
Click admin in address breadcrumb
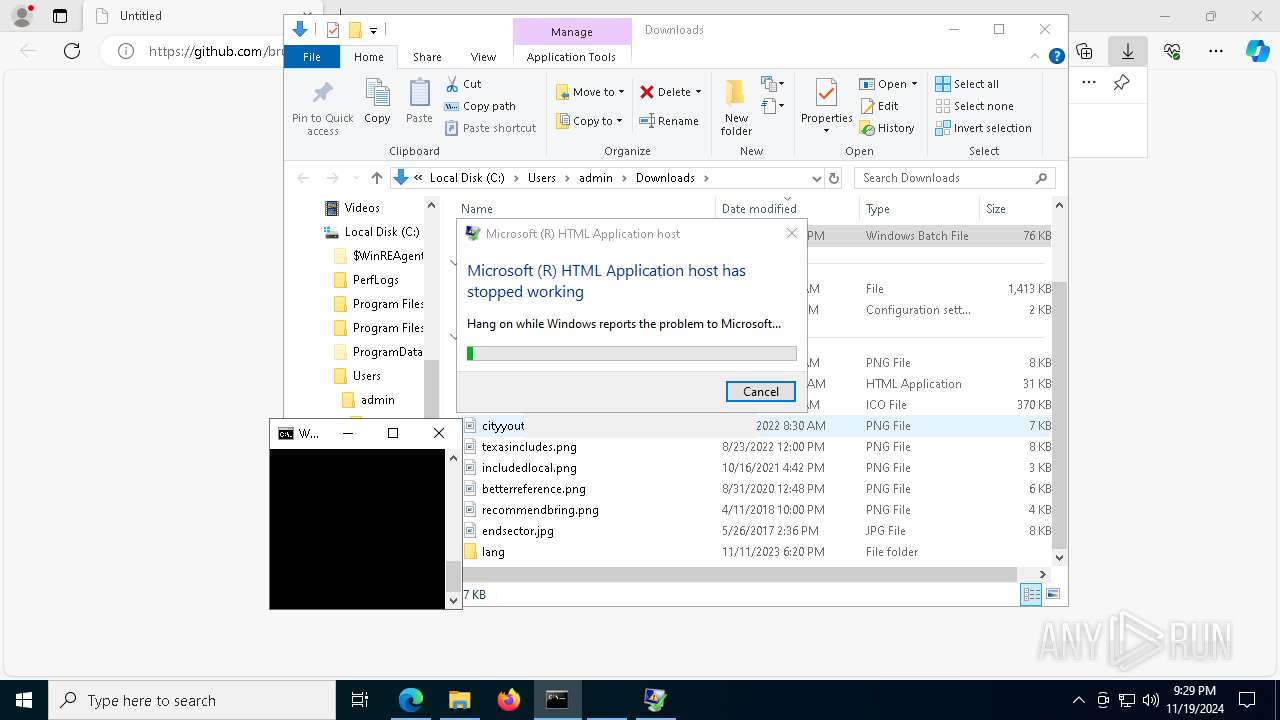pyautogui.click(x=595, y=178)
